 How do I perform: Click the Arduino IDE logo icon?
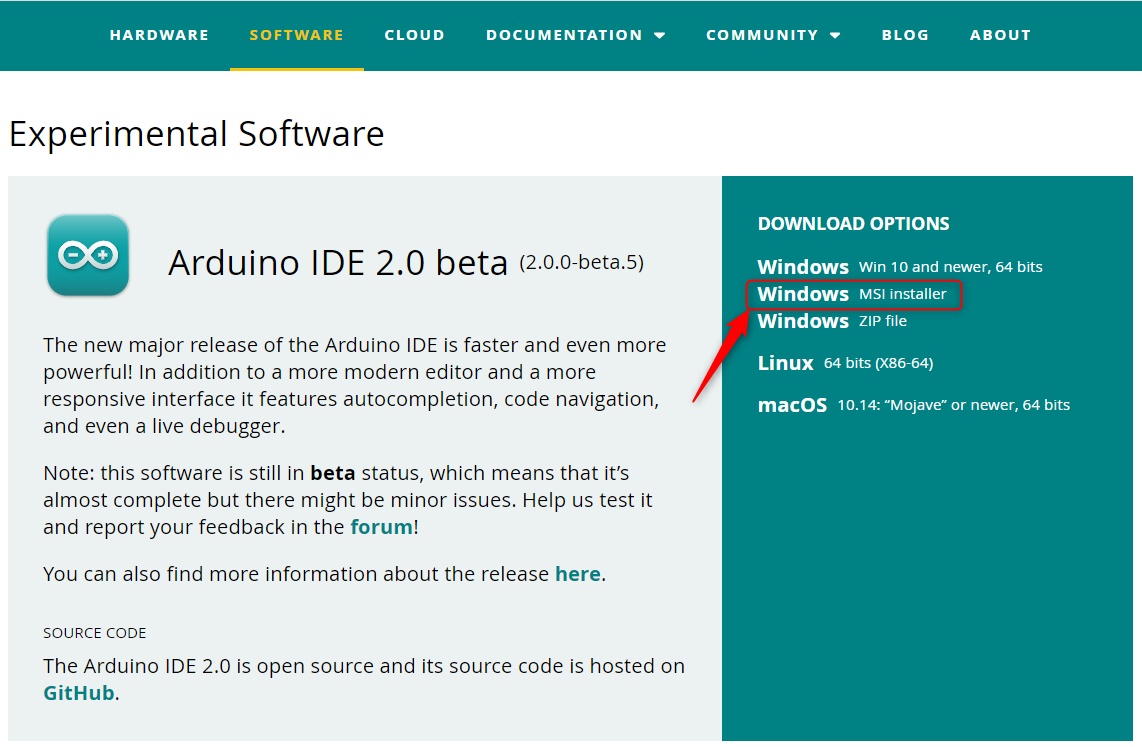coord(88,256)
